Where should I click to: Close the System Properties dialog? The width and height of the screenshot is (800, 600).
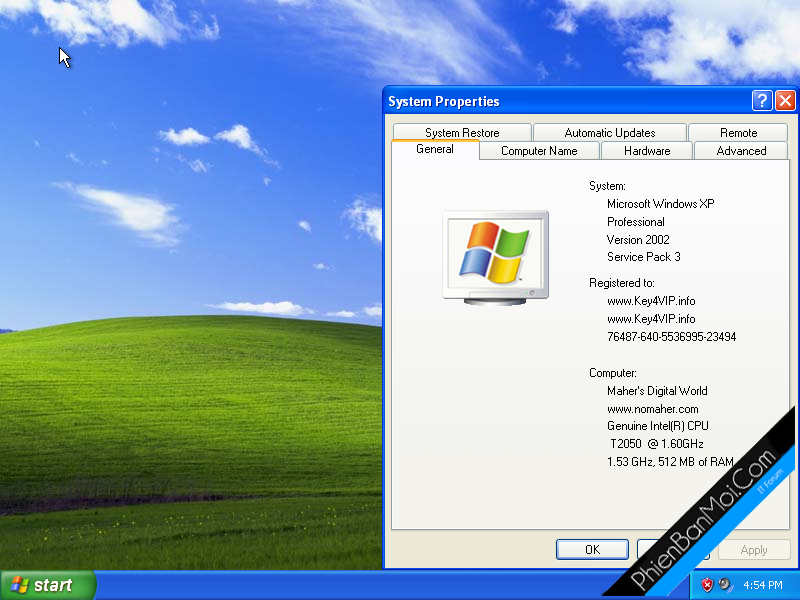tap(785, 101)
